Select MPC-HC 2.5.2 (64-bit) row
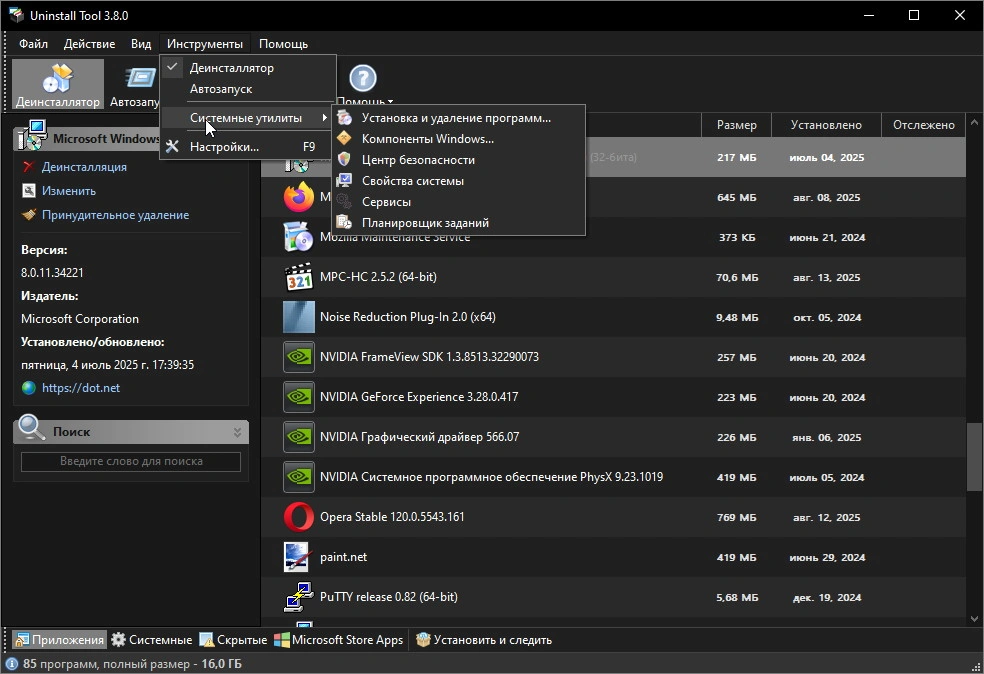Viewport: 984px width, 674px height. [614, 277]
